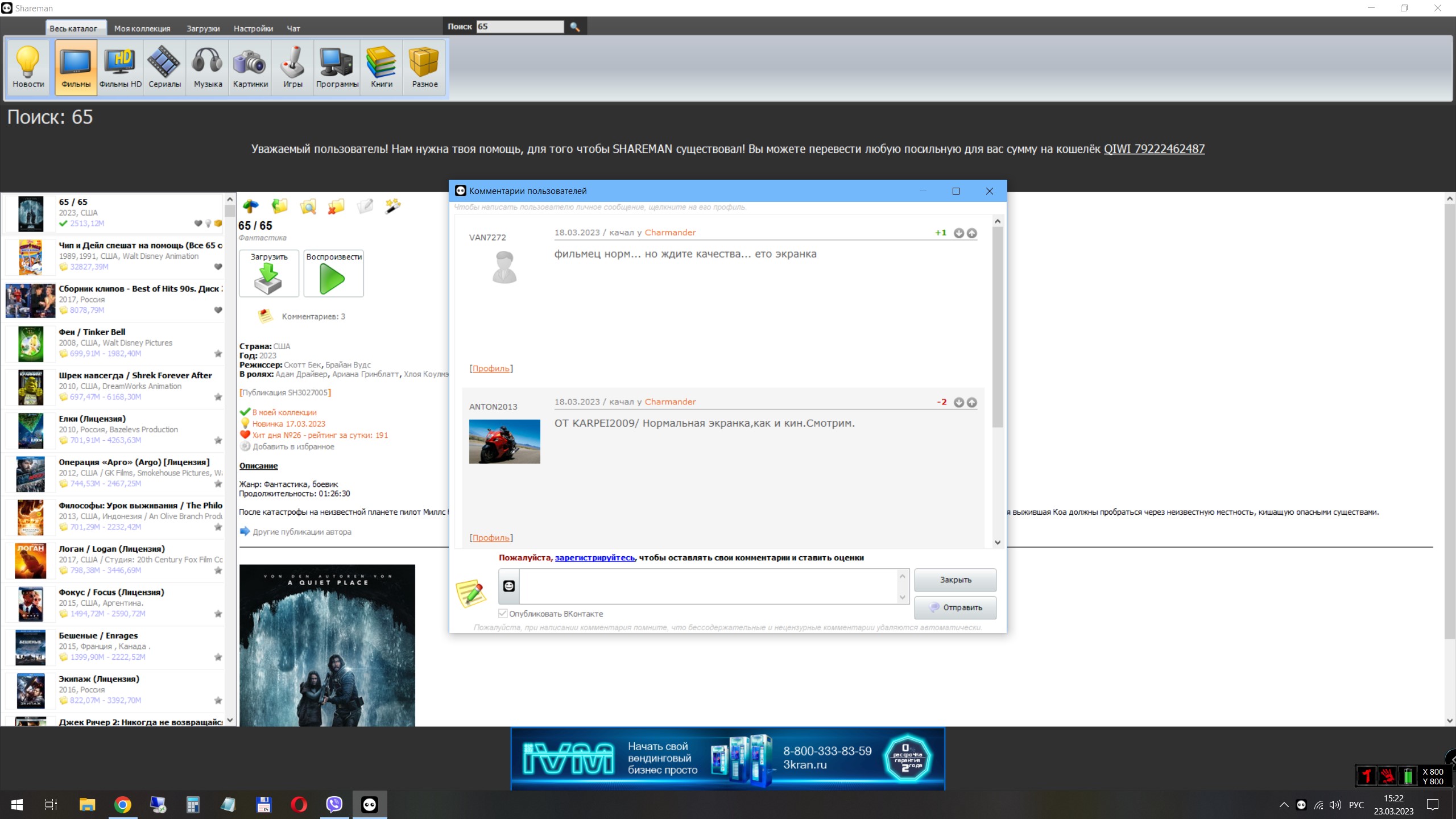
Task: Click ANTON2013's motorcycle avatar
Action: 504,441
